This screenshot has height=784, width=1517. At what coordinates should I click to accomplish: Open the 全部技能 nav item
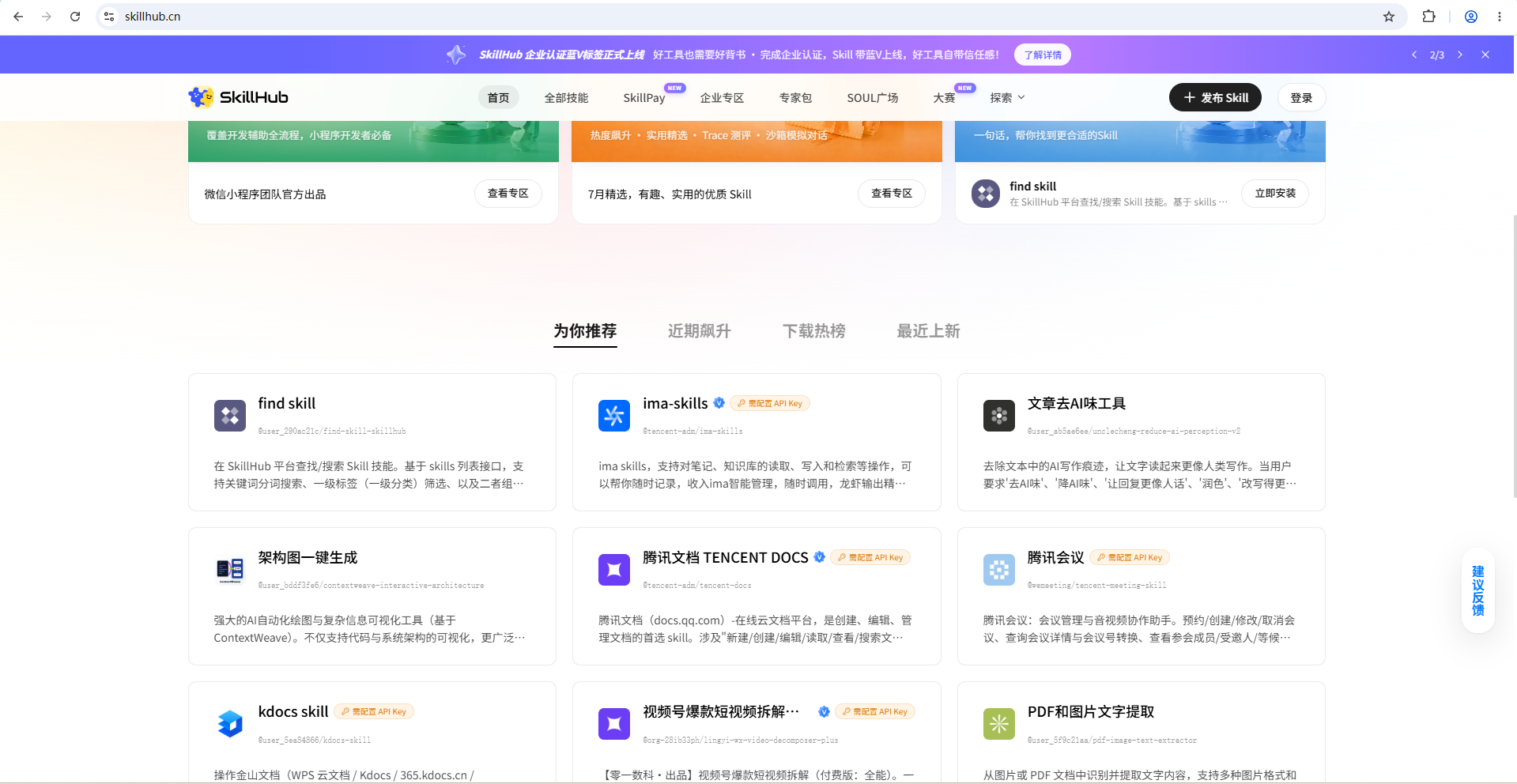coord(567,98)
